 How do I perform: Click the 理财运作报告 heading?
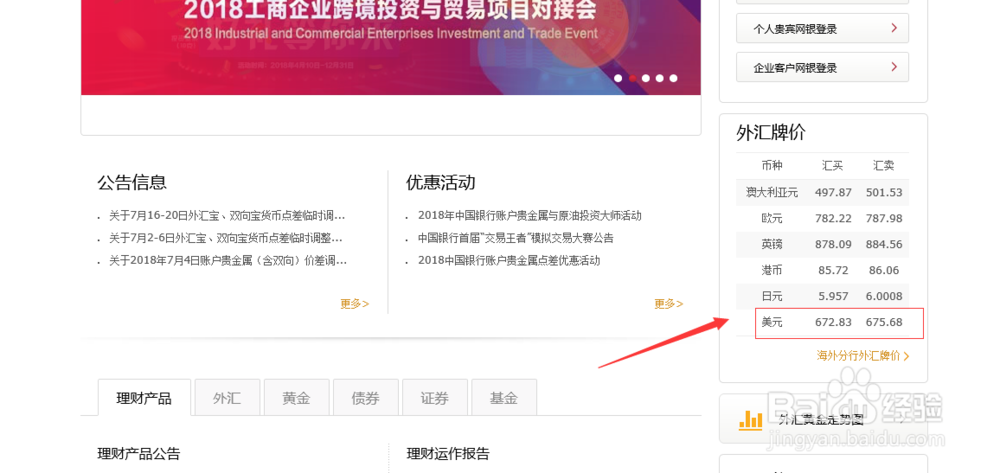[x=448, y=454]
